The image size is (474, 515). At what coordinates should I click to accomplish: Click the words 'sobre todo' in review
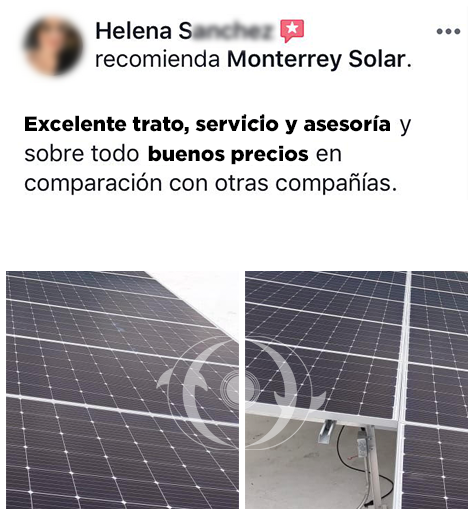[82, 154]
